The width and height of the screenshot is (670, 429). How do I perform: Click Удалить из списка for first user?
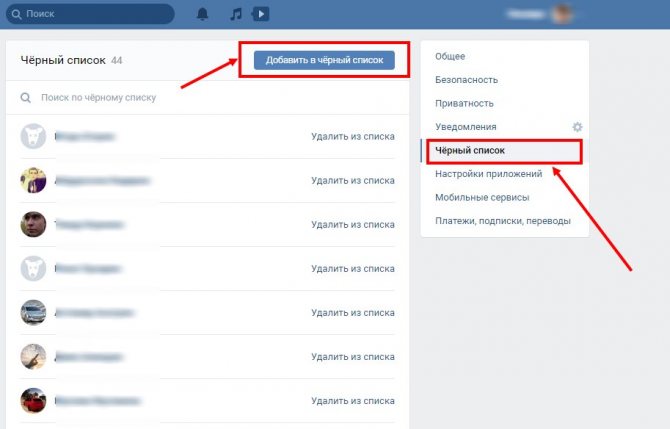click(x=353, y=137)
